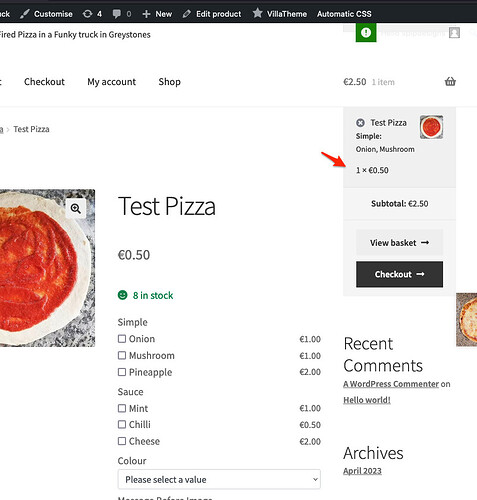Open the April 2023 archive link
The image size is (477, 500).
click(x=362, y=471)
